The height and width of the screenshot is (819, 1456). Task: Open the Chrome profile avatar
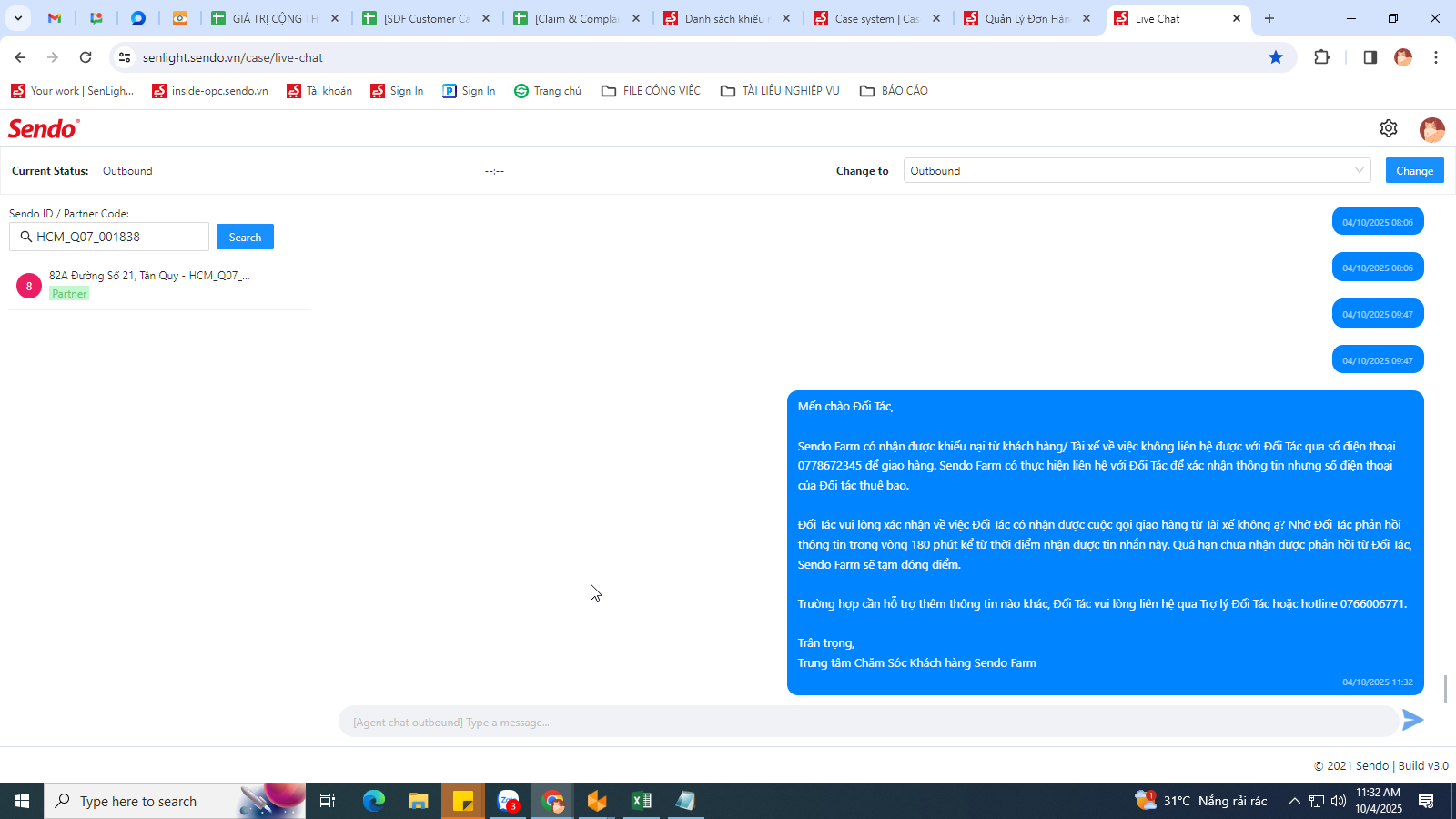click(x=1403, y=57)
